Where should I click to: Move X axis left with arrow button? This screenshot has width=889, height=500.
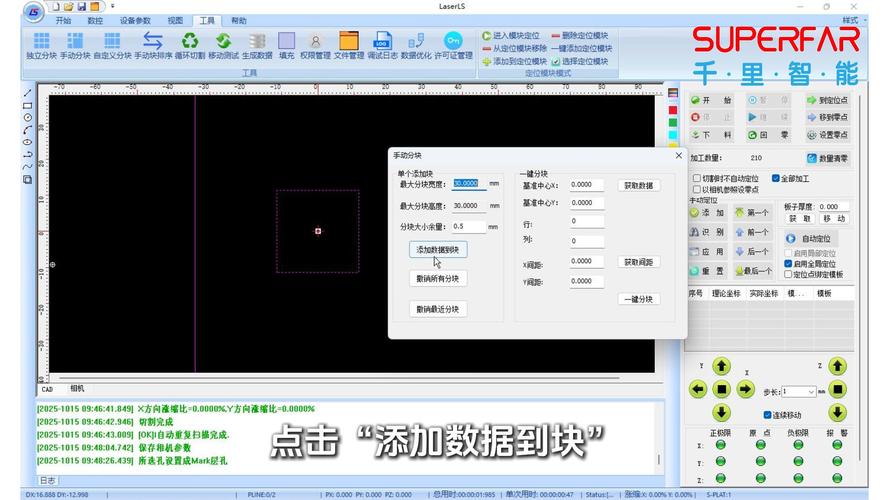[698, 389]
